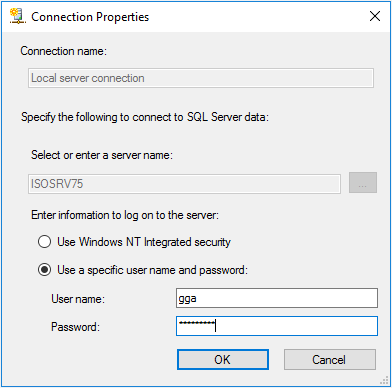Screen dimensions: 392x388
Task: Click the 'Connection name:' label
Action: [63, 51]
